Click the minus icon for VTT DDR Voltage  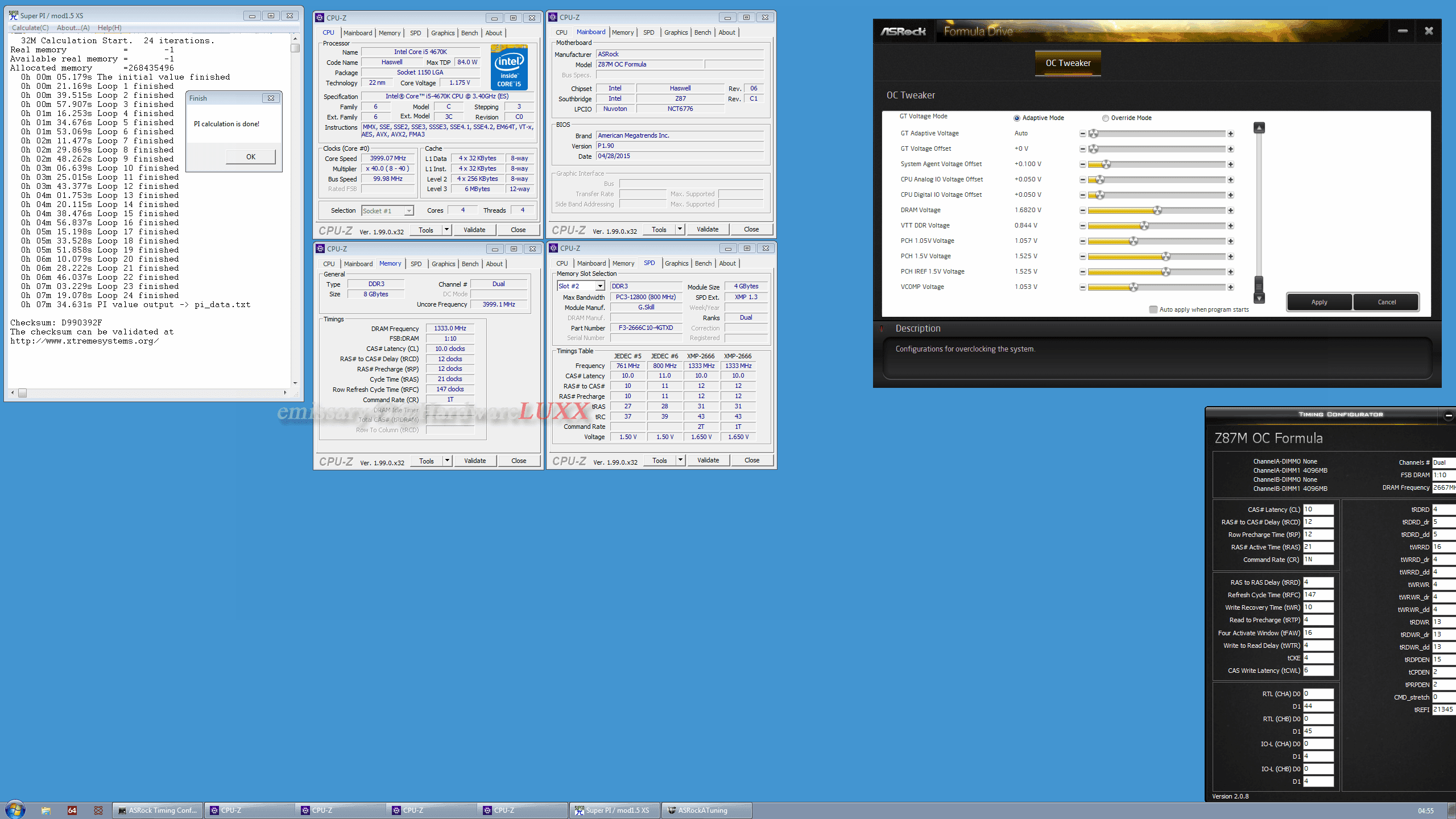pyautogui.click(x=1082, y=226)
